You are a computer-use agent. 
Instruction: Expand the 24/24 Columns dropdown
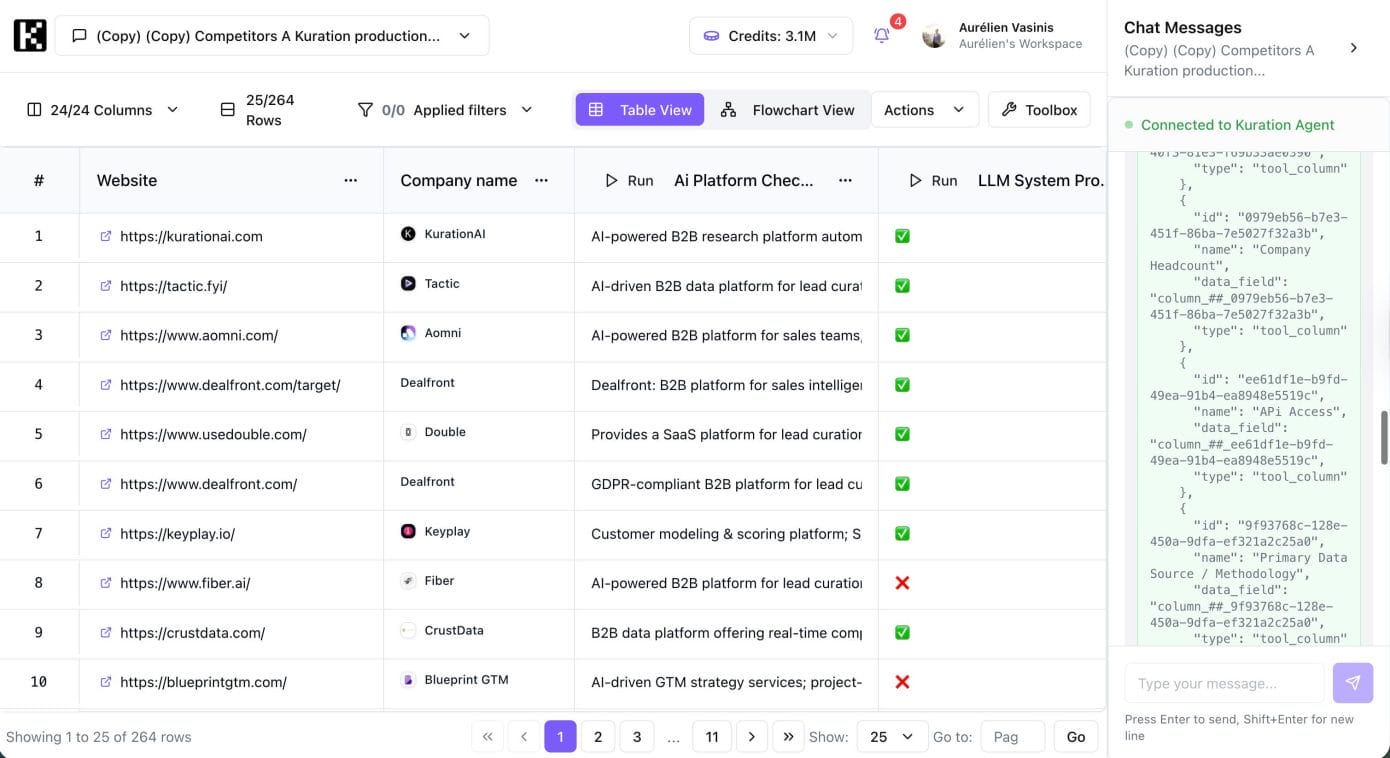(x=102, y=110)
